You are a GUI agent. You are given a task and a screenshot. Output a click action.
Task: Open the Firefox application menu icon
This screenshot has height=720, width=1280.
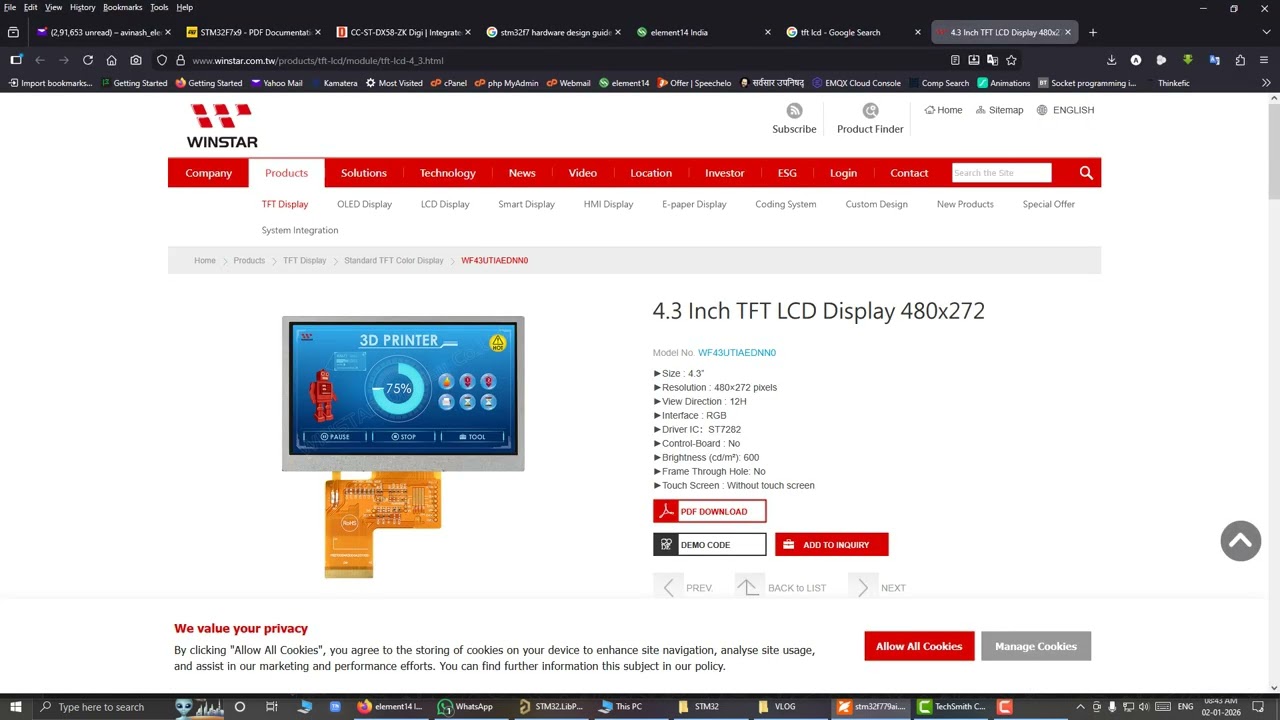coord(1266,60)
